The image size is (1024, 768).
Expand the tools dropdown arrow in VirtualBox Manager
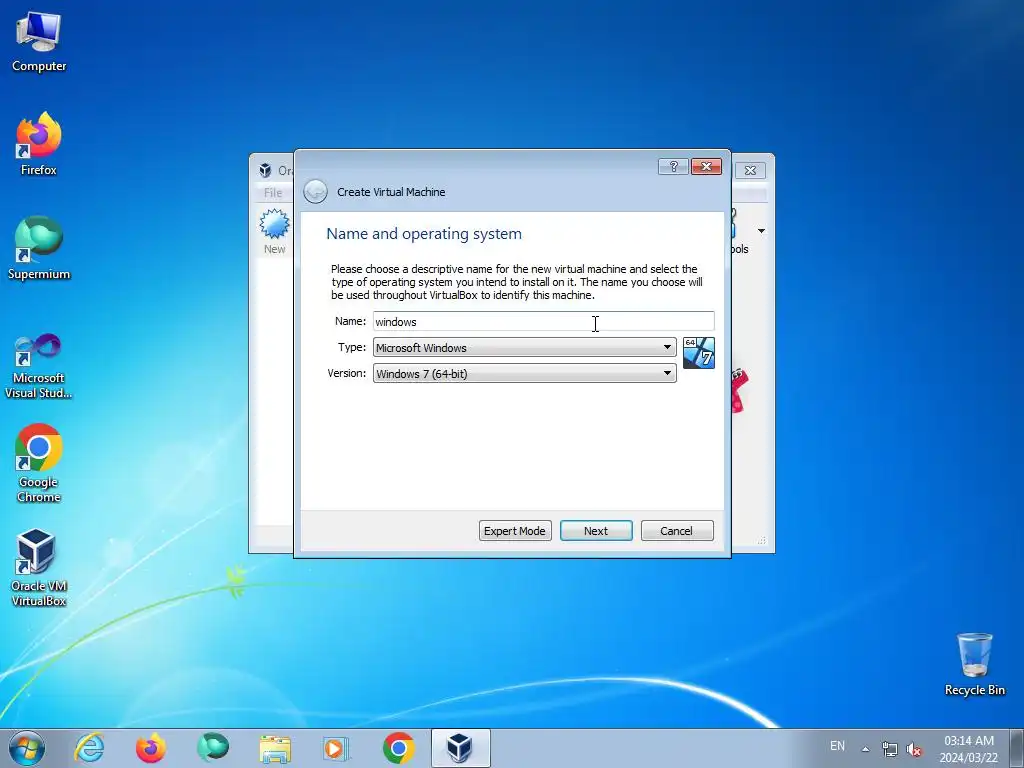coord(761,231)
